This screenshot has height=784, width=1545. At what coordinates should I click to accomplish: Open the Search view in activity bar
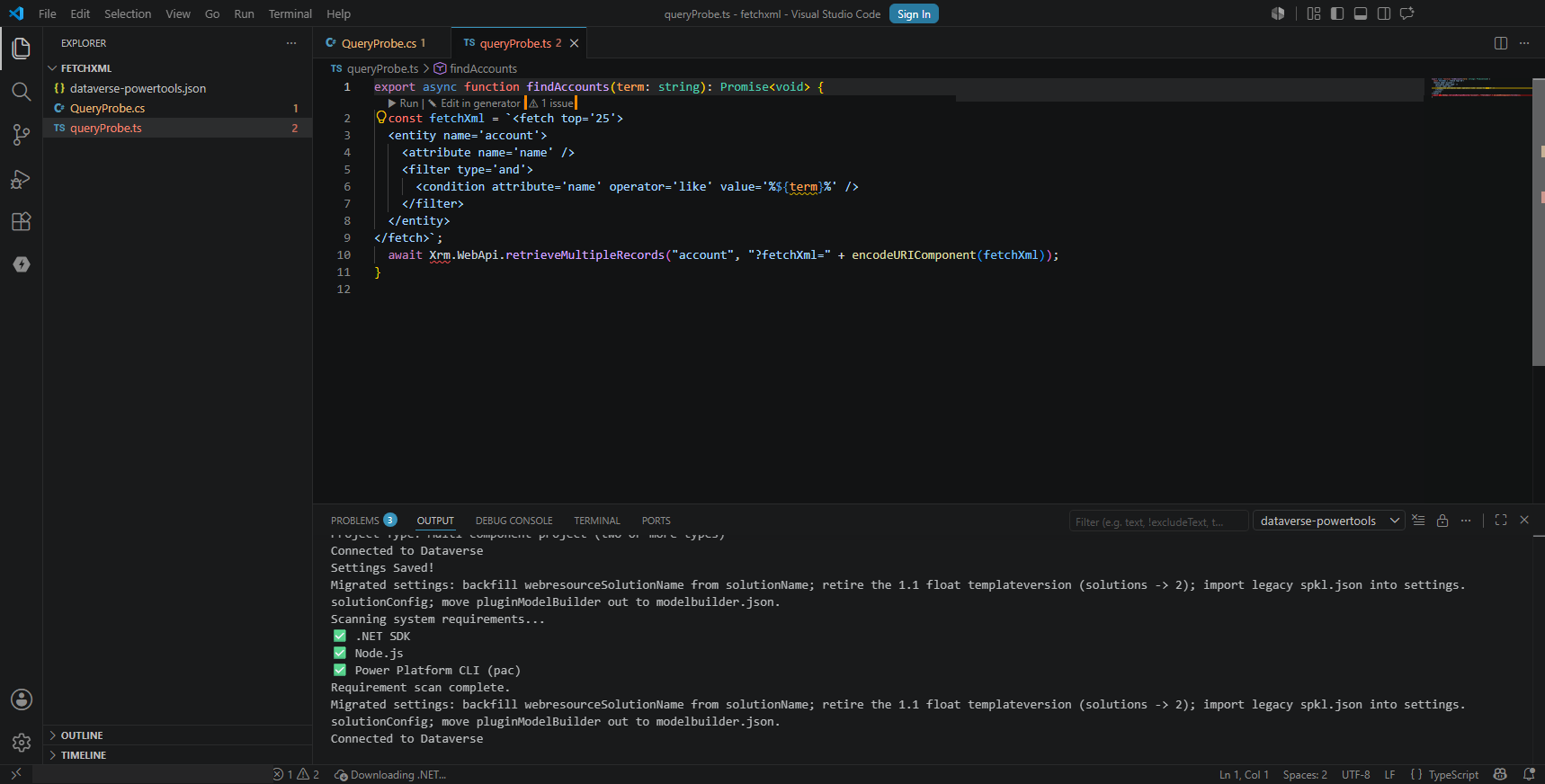coord(22,92)
